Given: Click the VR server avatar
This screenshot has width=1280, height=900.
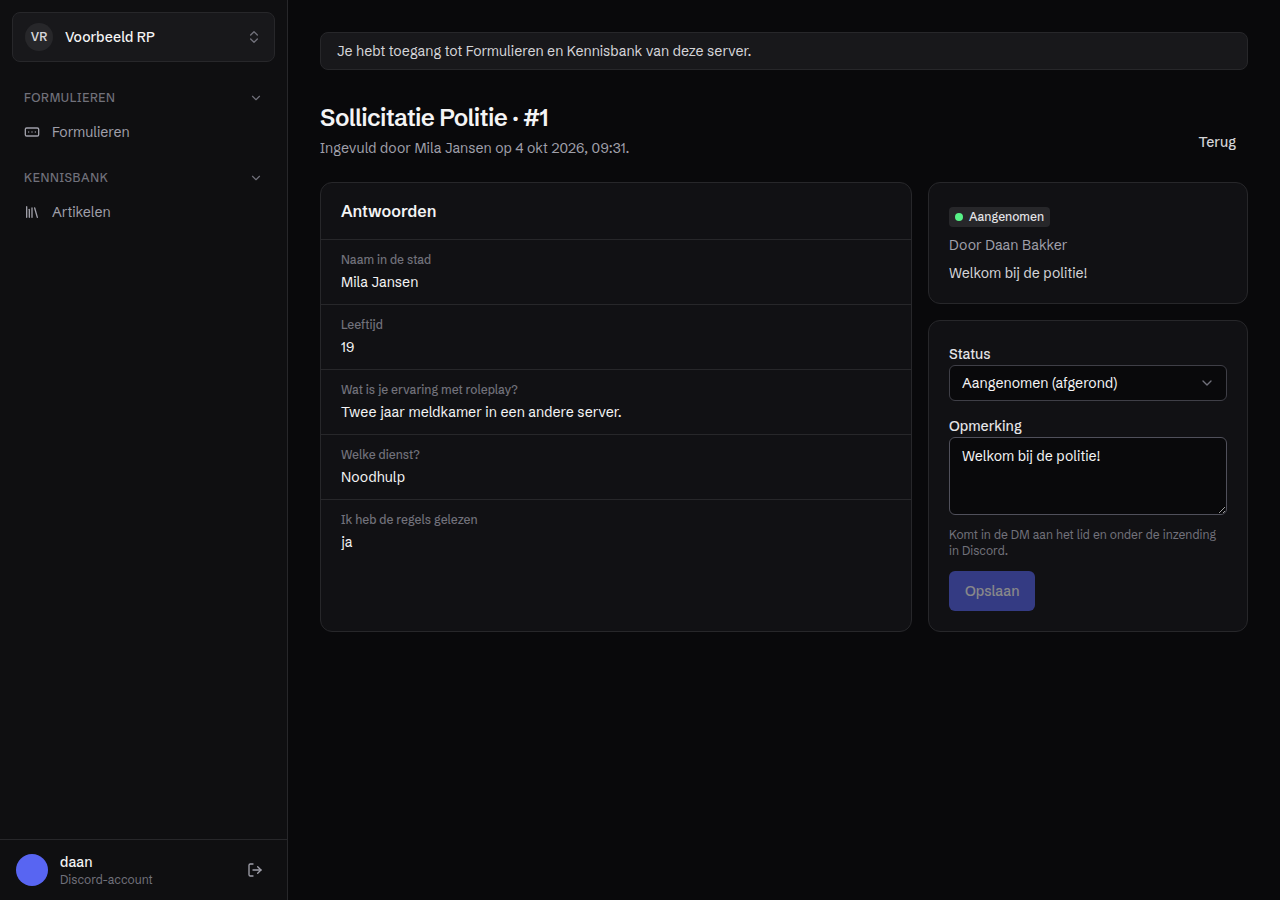Looking at the screenshot, I should click(x=39, y=37).
